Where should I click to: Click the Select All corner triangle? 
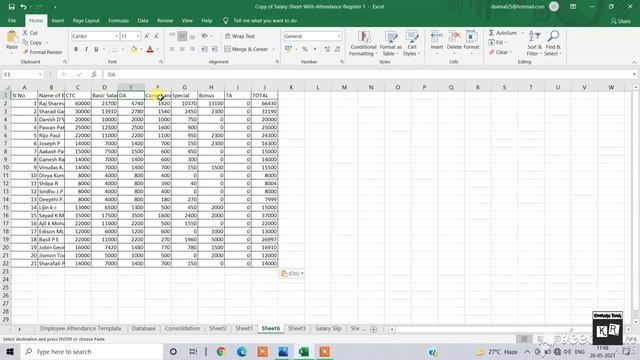[7, 87]
